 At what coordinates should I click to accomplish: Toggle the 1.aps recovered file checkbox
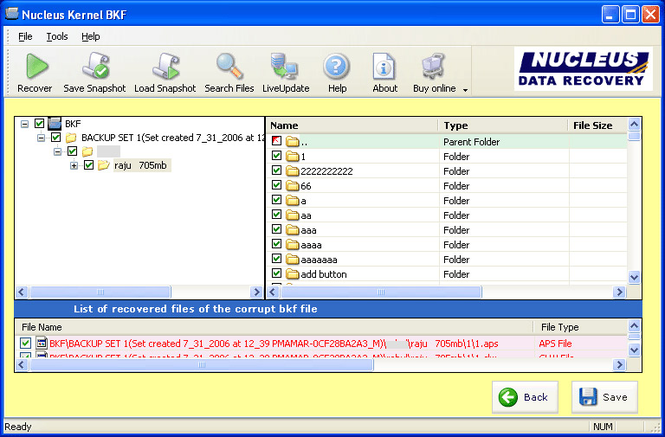click(x=25, y=343)
